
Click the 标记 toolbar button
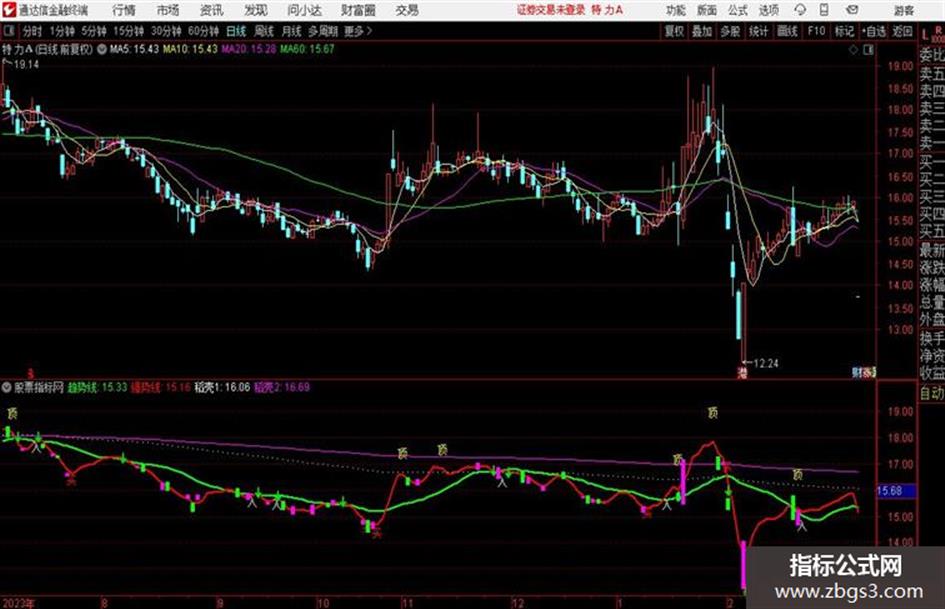coord(844,31)
